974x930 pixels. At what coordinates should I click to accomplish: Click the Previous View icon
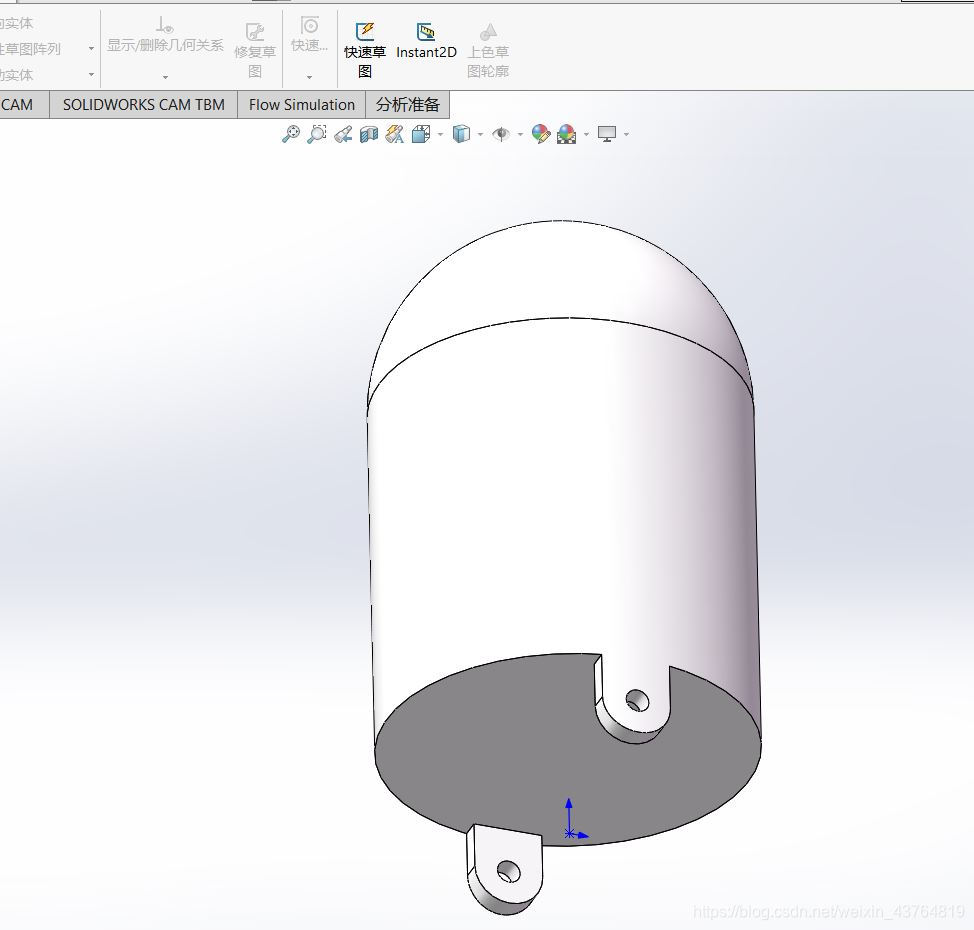pyautogui.click(x=343, y=134)
